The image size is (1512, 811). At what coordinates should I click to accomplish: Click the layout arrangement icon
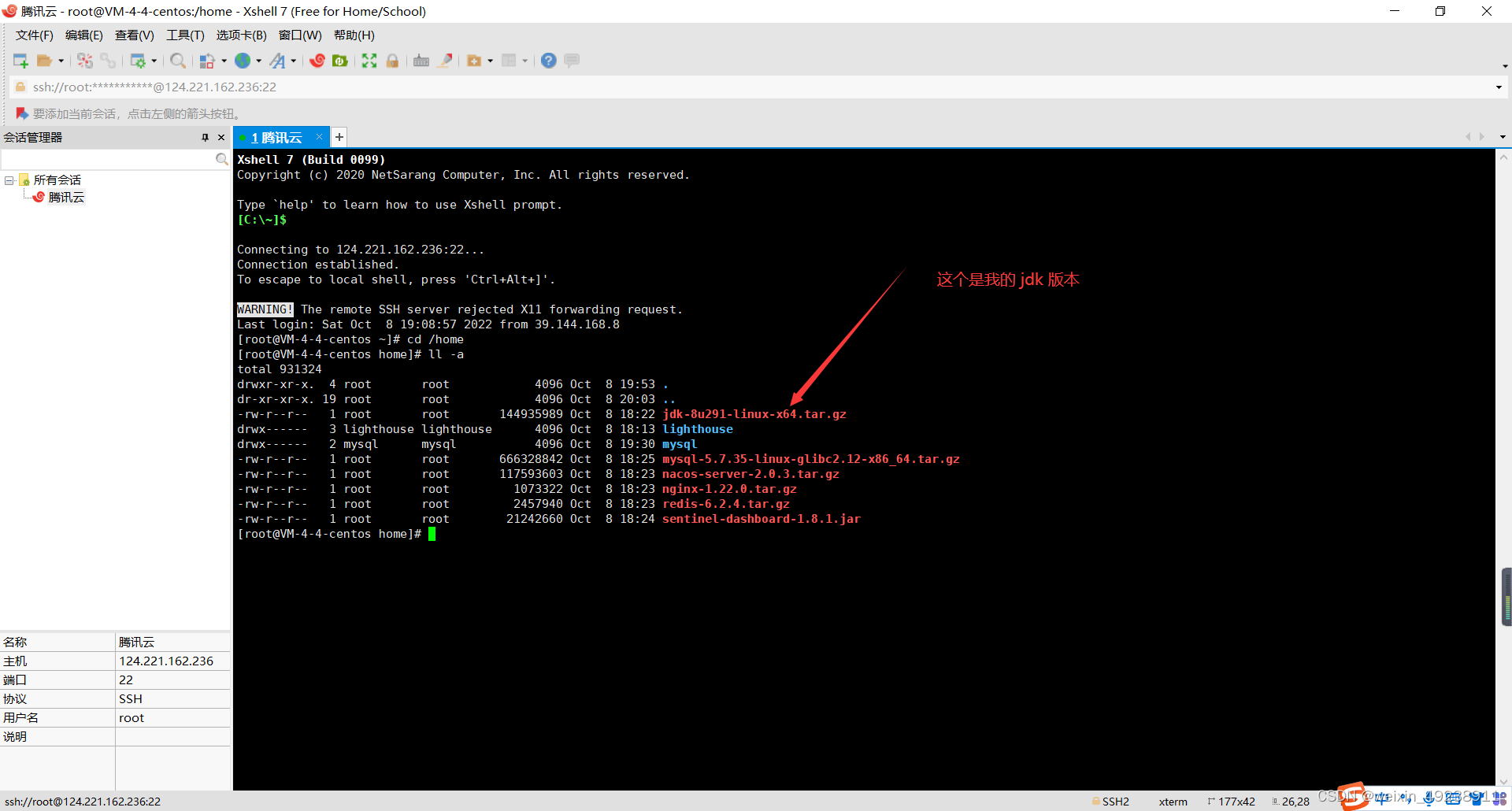click(509, 61)
